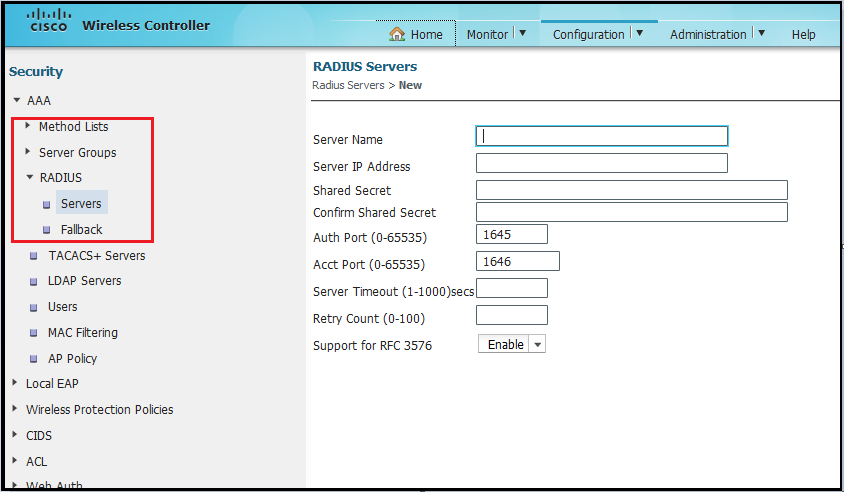Viewport: 844px width, 492px height.
Task: Collapse the RADIUS tree node
Action: coord(29,178)
